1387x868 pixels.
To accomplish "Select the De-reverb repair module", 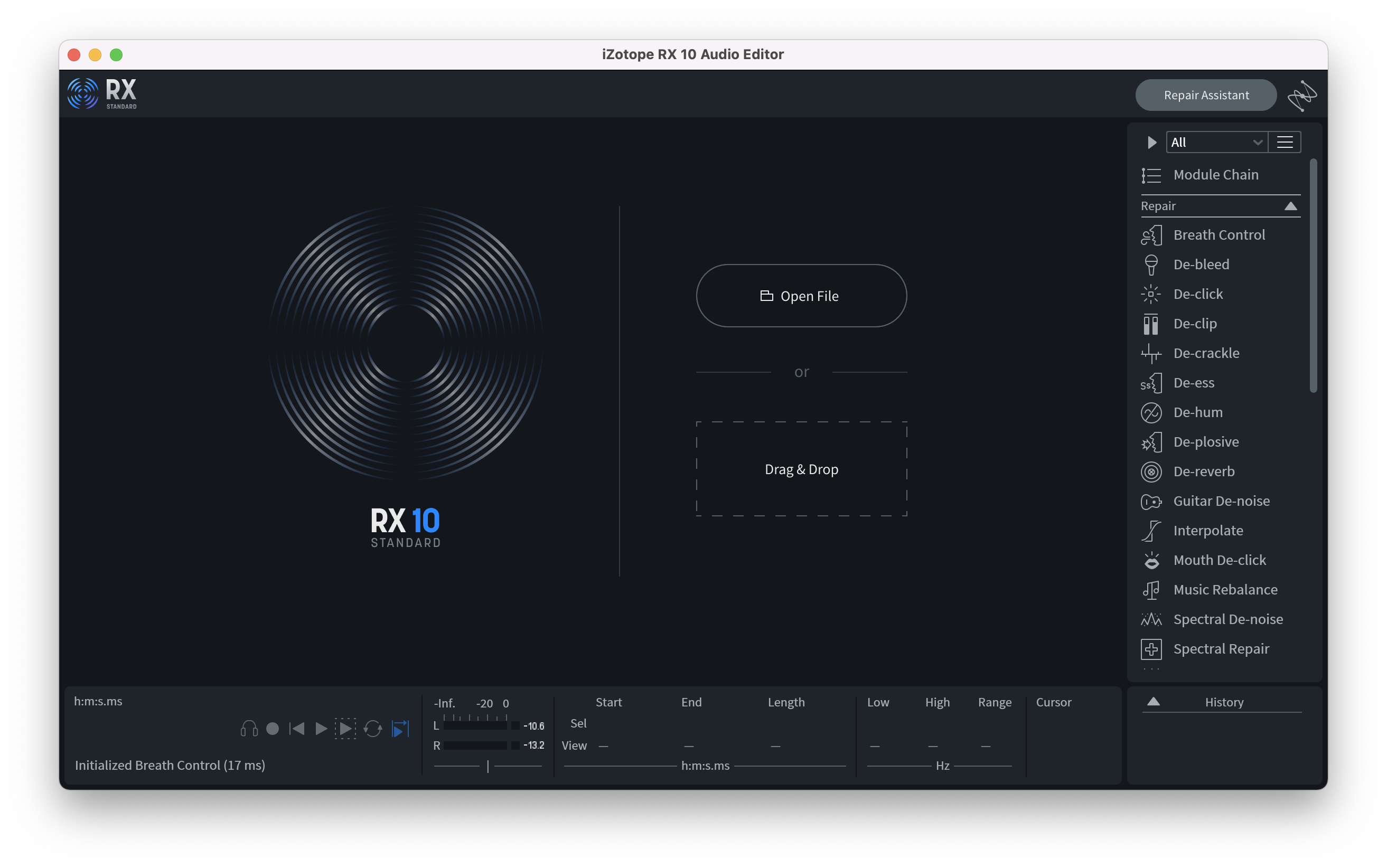I will 1204,471.
